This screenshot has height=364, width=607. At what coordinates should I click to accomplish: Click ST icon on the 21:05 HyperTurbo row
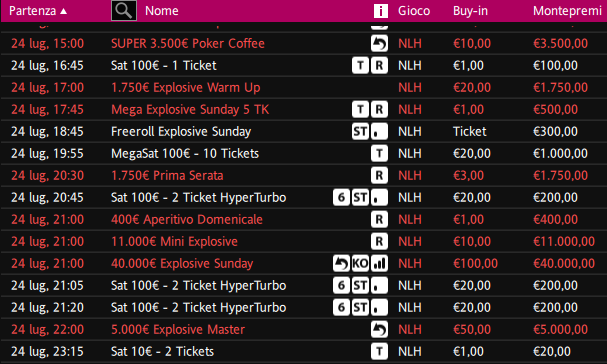(x=360, y=286)
